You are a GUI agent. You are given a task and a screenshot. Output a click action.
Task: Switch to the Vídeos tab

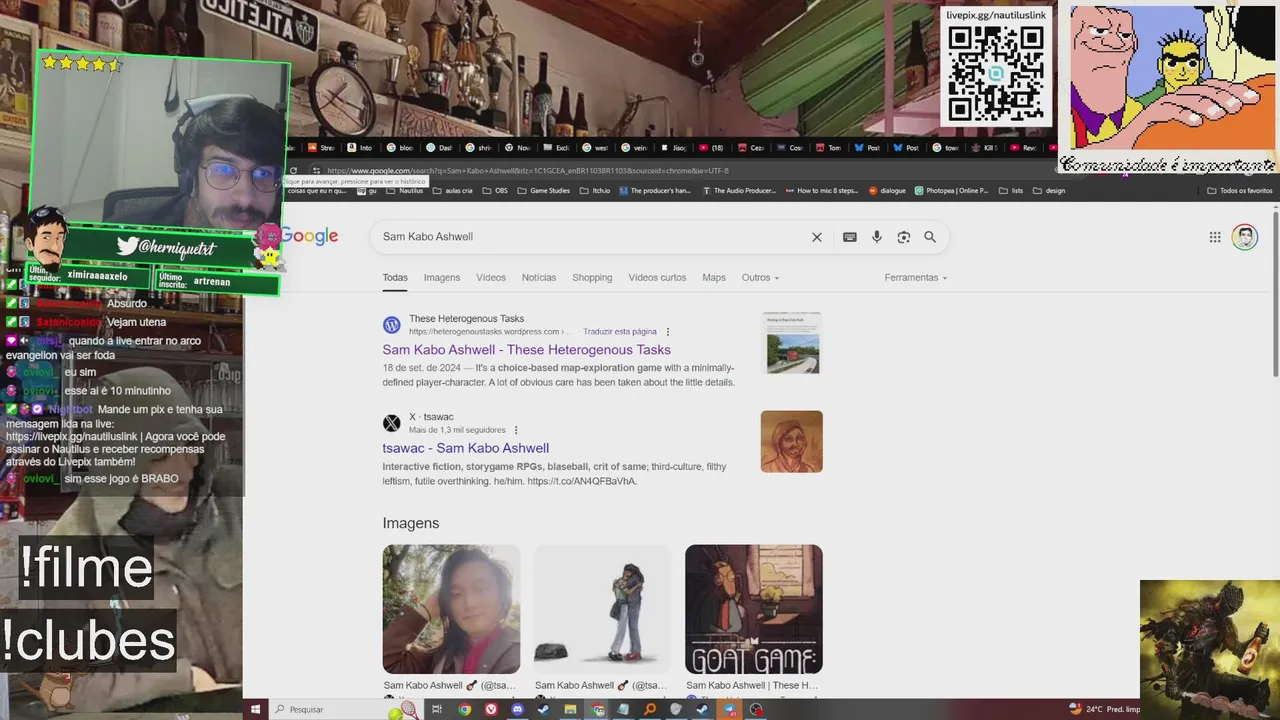tap(491, 278)
